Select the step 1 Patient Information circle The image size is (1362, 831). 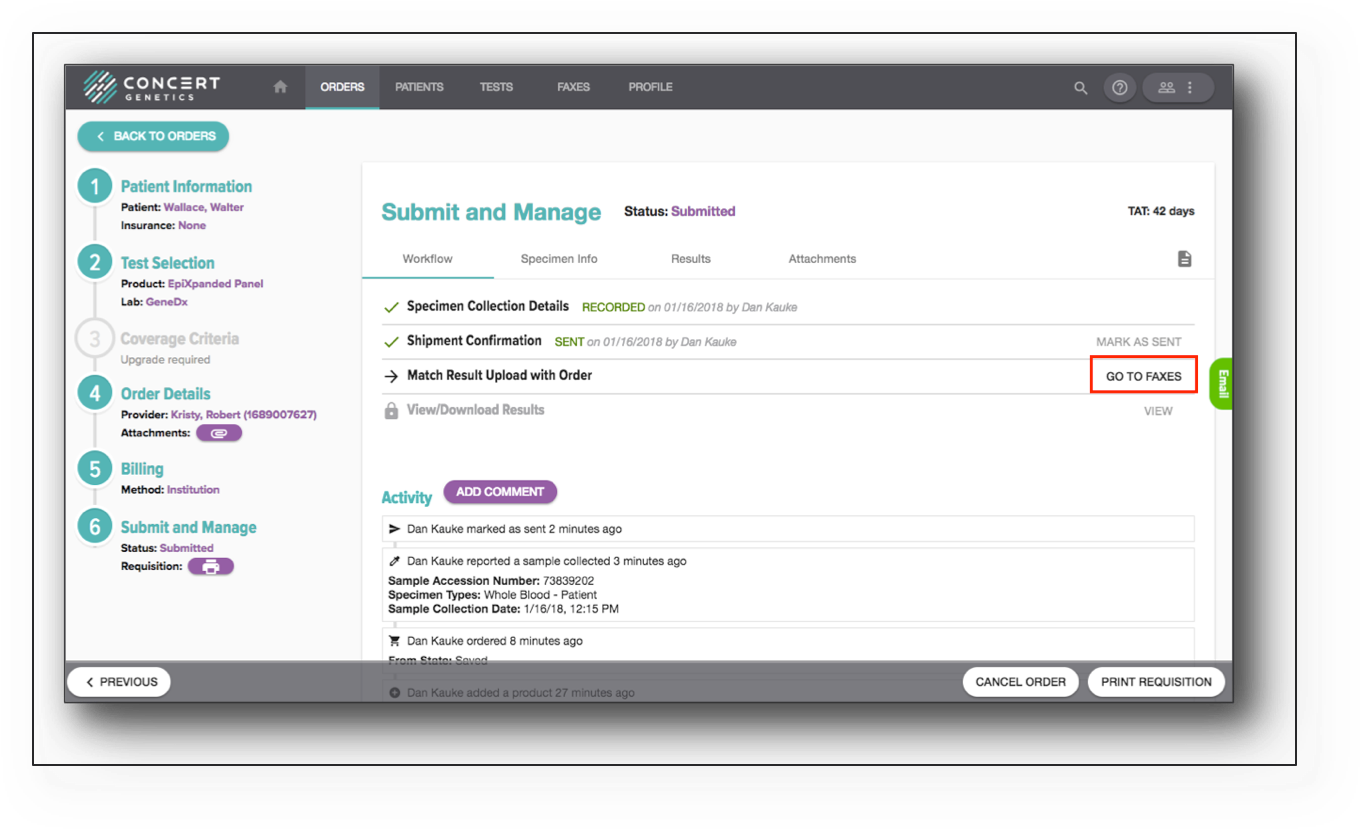coord(94,185)
